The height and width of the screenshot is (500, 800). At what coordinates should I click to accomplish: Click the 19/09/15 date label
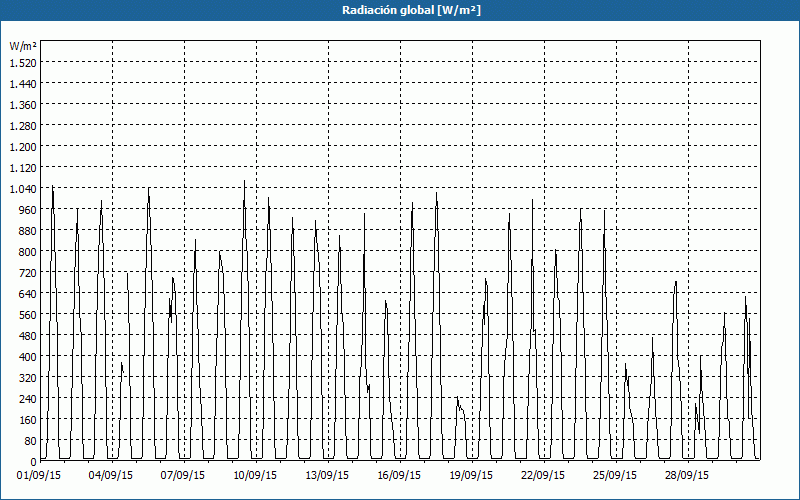[x=471, y=476]
